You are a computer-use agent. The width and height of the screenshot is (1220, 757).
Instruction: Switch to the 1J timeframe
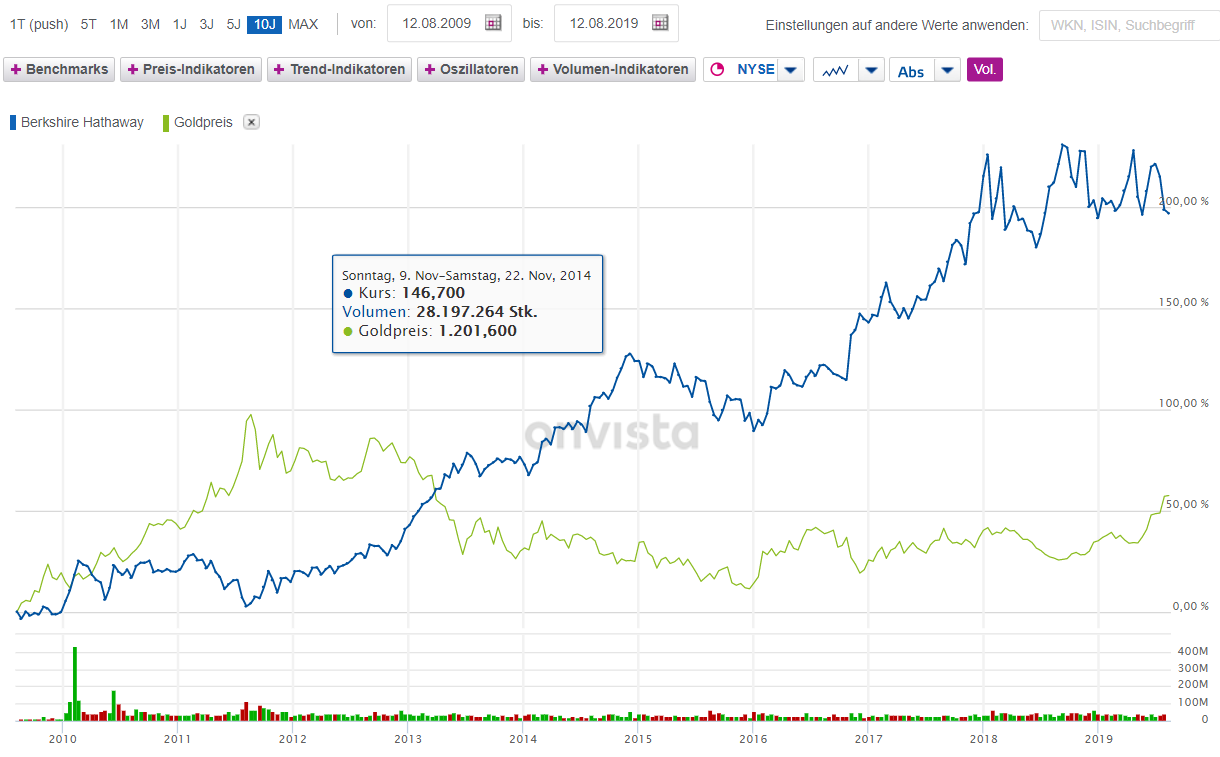(180, 24)
